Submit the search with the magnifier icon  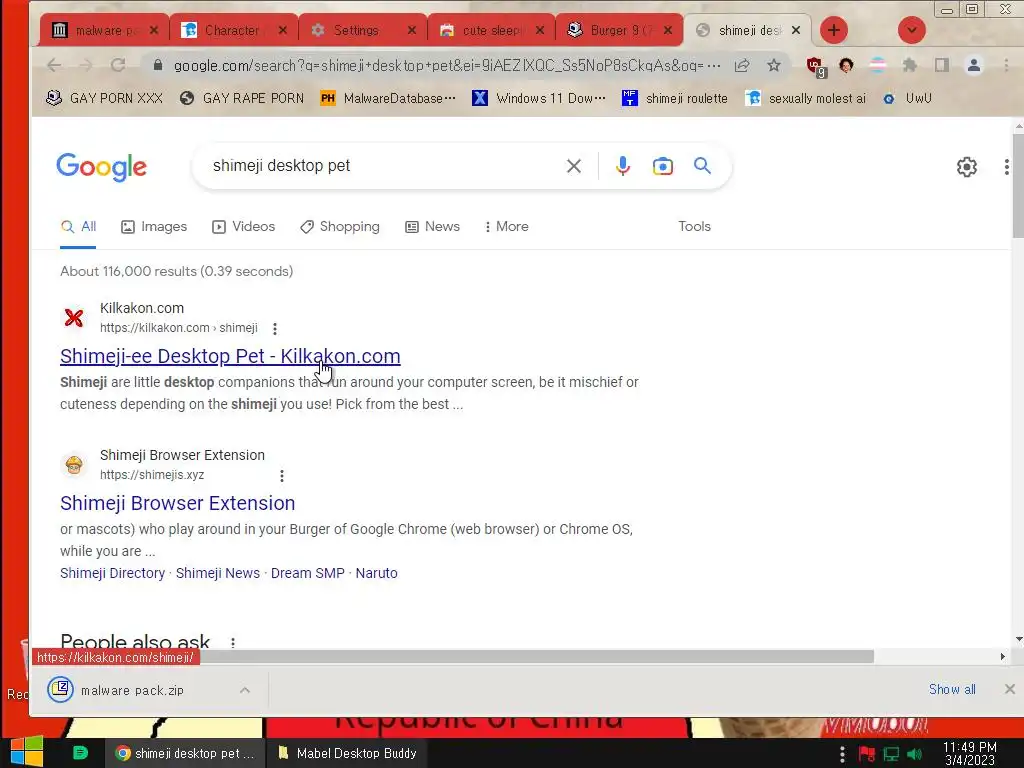tap(702, 165)
